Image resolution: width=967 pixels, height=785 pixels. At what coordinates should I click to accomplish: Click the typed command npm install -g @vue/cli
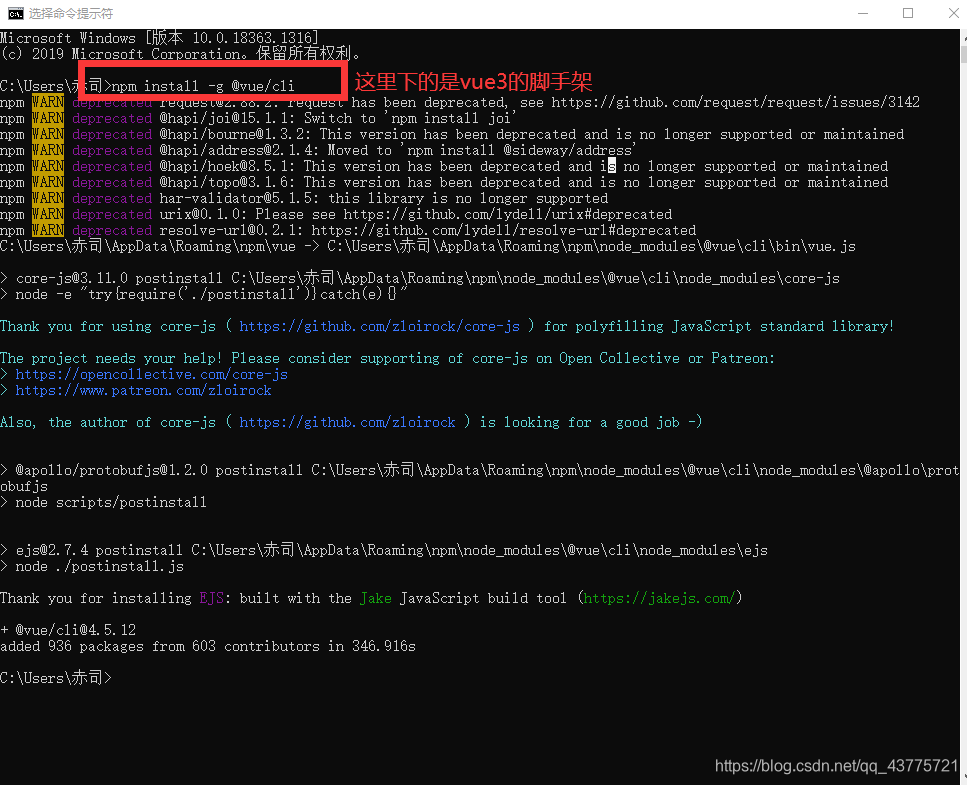203,86
